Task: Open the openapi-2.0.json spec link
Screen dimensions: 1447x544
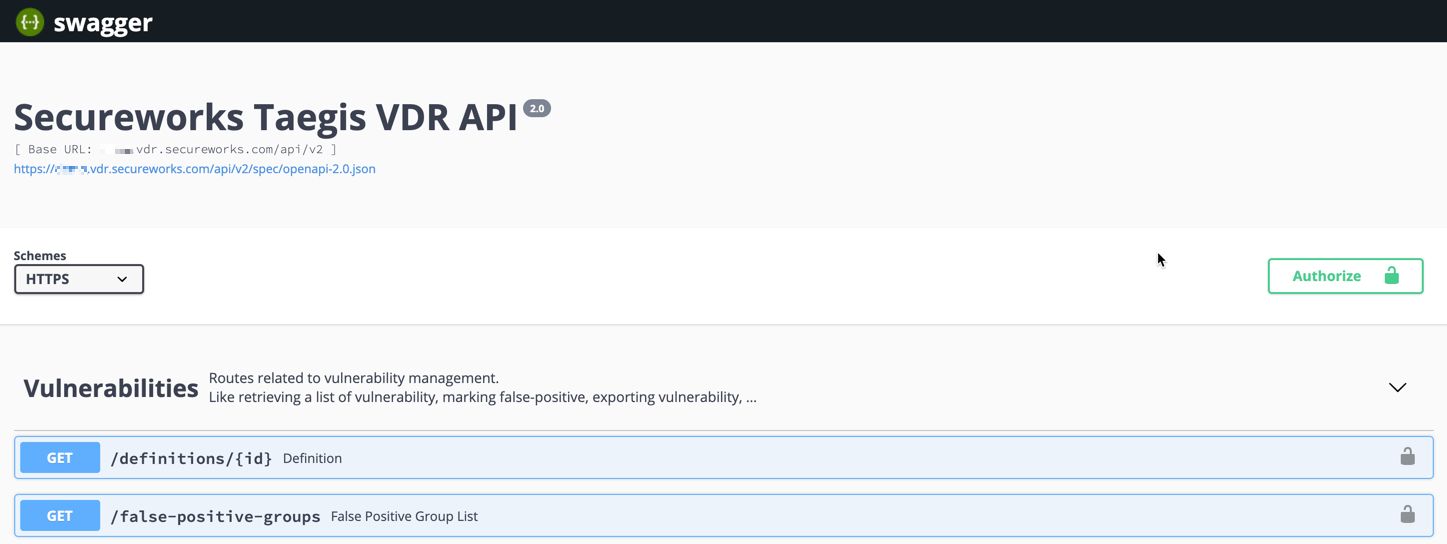Action: (x=195, y=169)
